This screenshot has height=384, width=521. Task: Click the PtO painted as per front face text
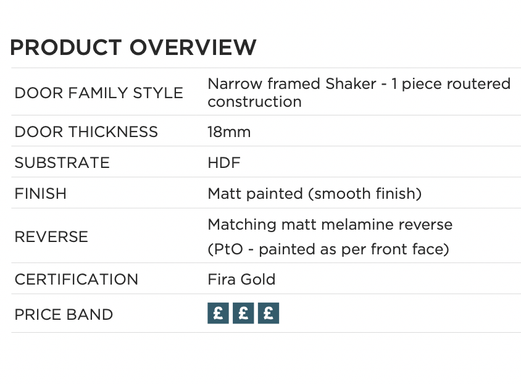[x=328, y=249]
